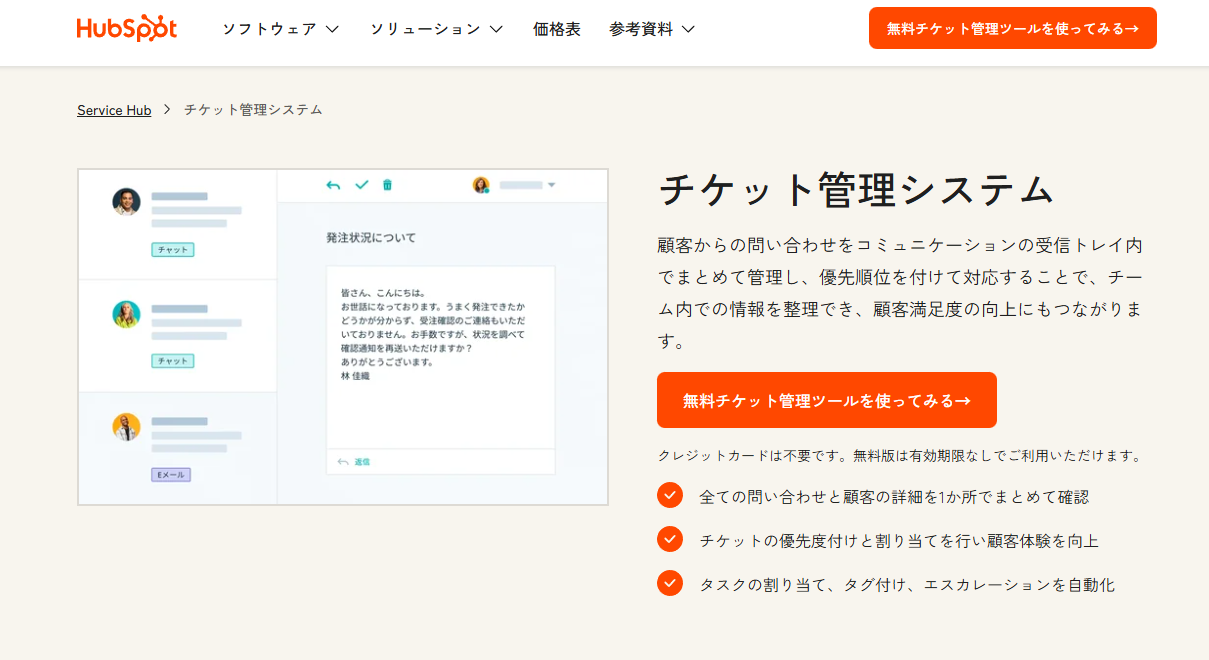Image resolution: width=1209 pixels, height=660 pixels.
Task: Click the orange checkmark beside the automation benefit
Action: pos(670,583)
